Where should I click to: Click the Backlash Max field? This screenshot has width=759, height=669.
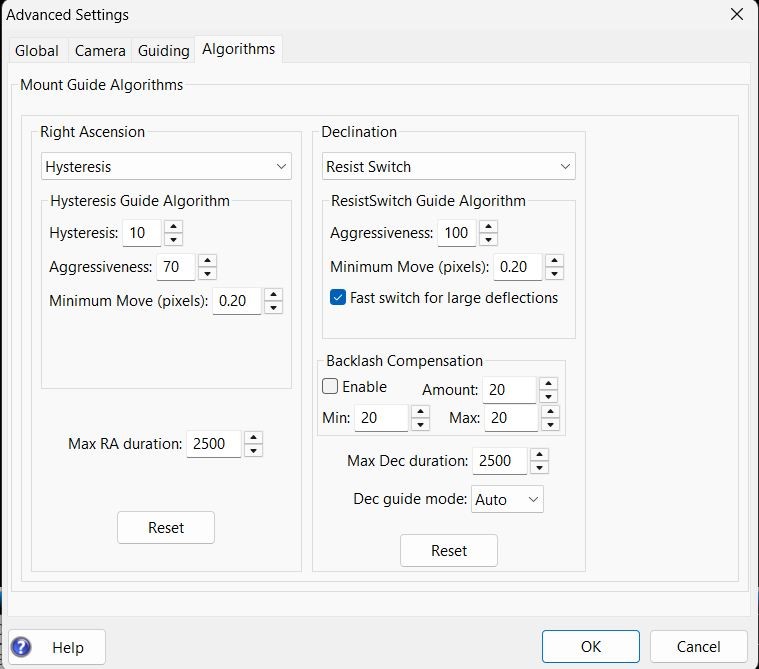[x=511, y=418]
